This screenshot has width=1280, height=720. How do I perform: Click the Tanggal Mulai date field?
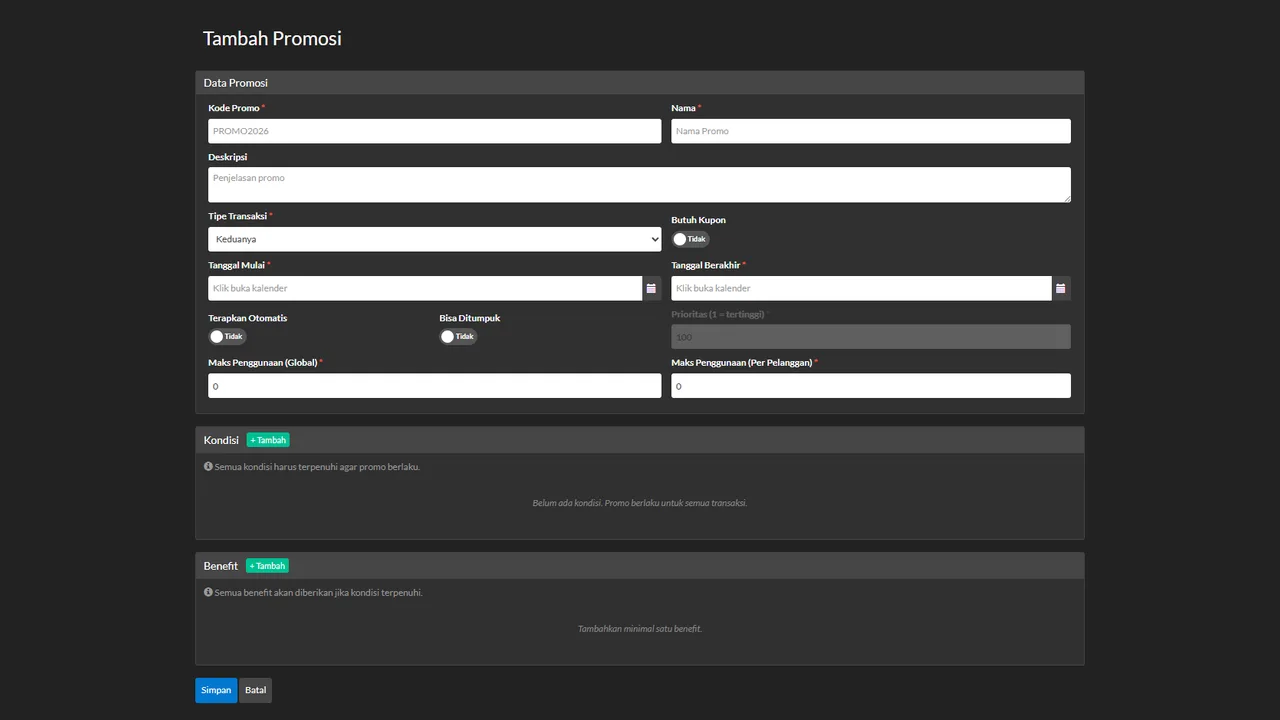point(425,288)
